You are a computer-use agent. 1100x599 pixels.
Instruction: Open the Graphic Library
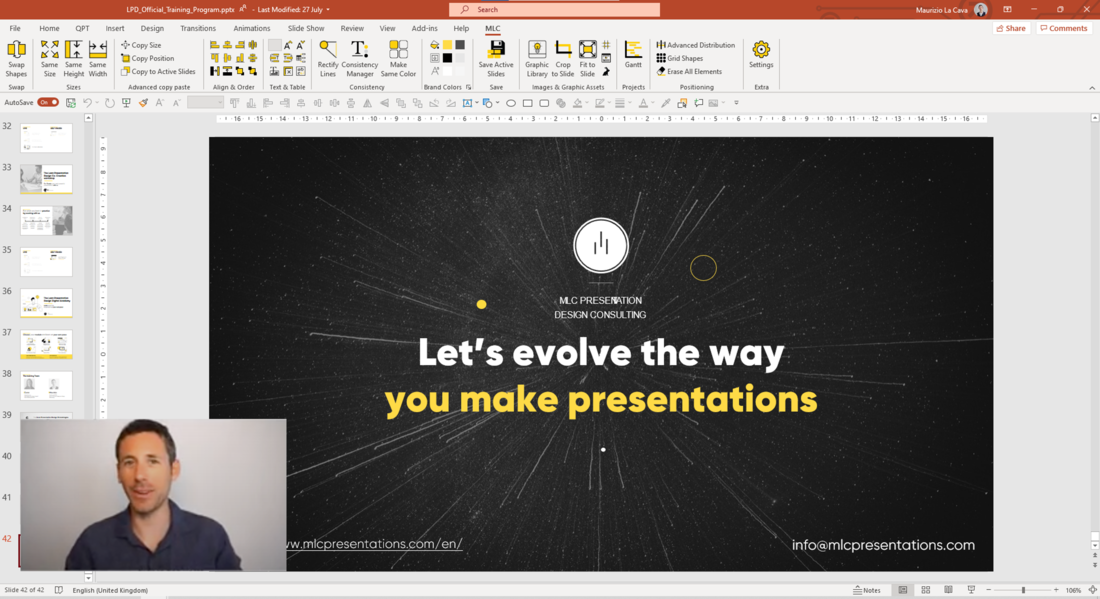click(x=537, y=59)
